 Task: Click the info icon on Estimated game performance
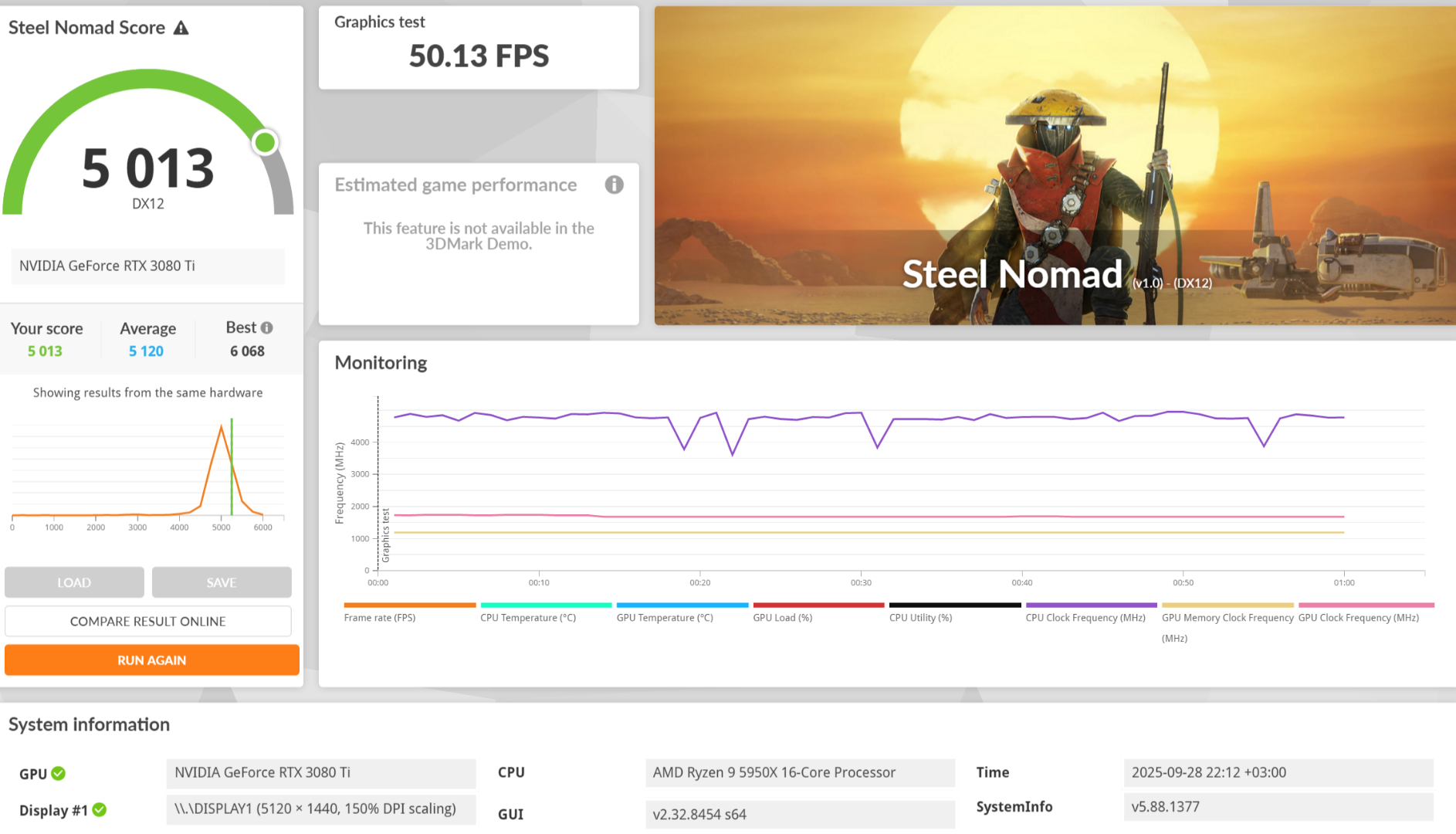coord(614,185)
